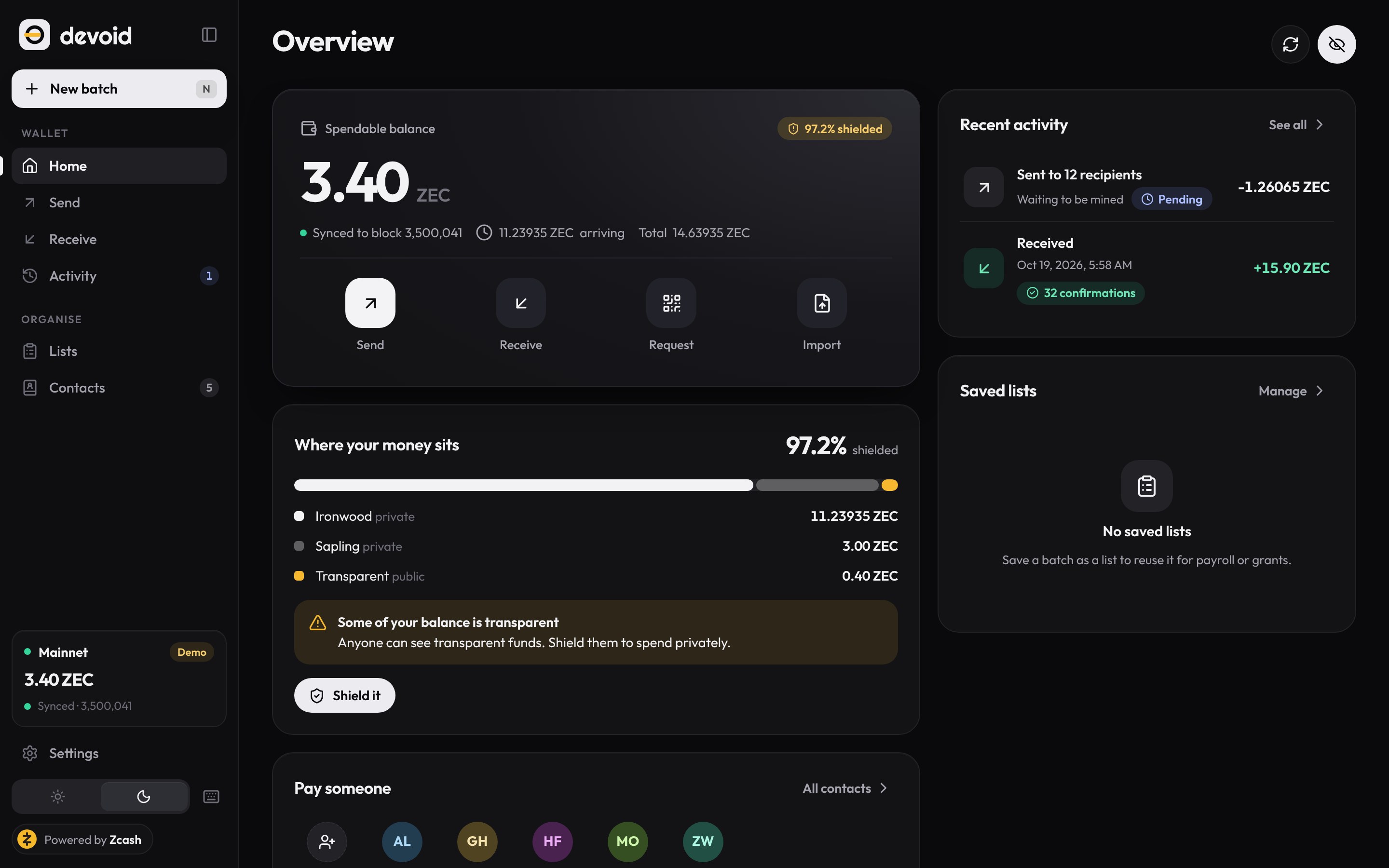Click the Pending status badge
This screenshot has width=1389, height=868.
tap(1171, 199)
